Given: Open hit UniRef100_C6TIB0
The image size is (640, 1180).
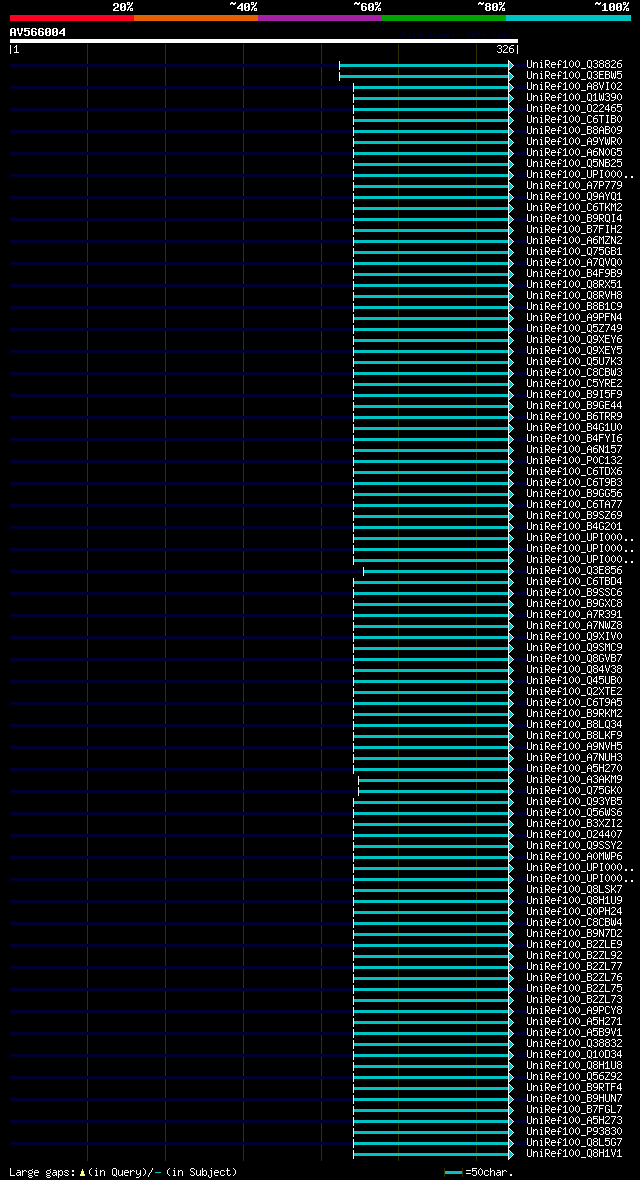Looking at the screenshot, I should tap(574, 120).
